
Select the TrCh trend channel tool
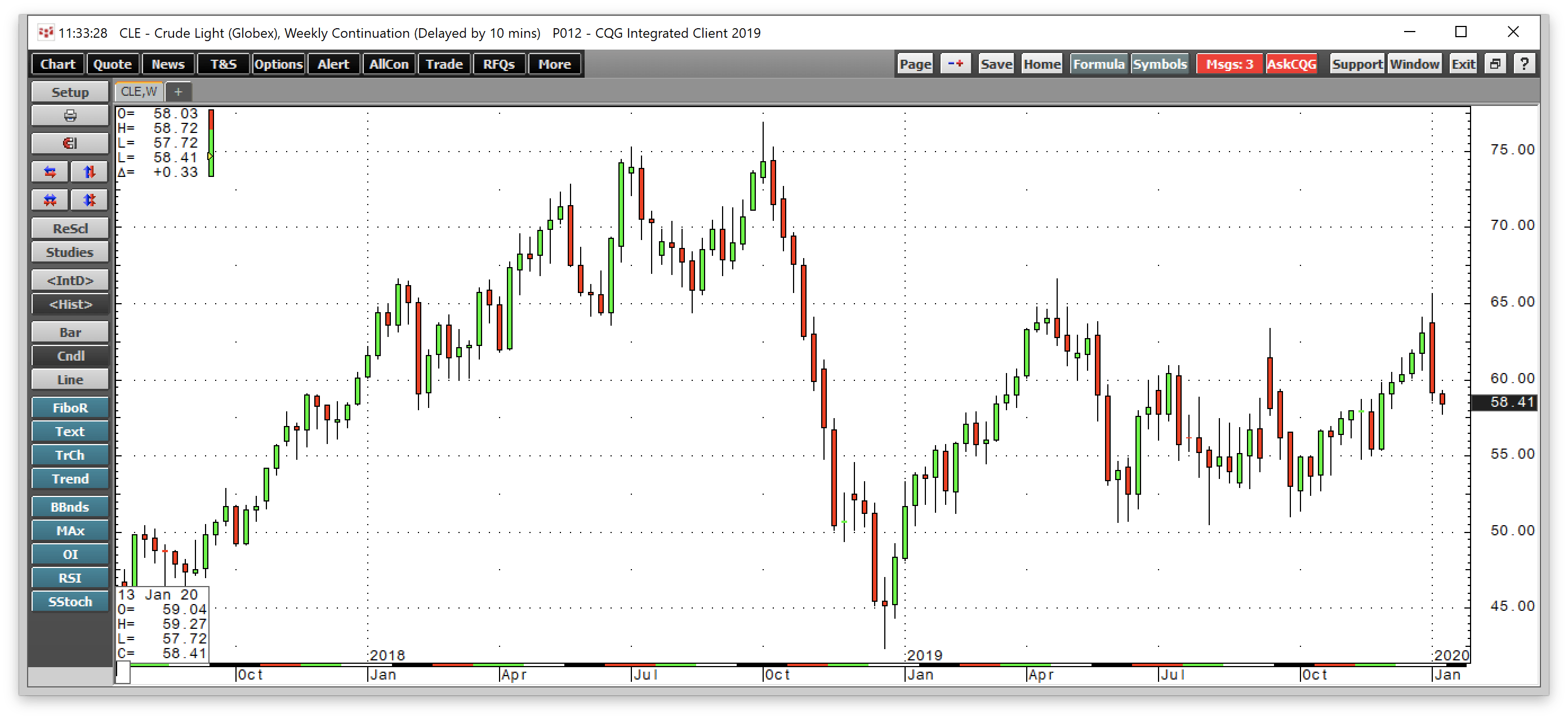70,455
